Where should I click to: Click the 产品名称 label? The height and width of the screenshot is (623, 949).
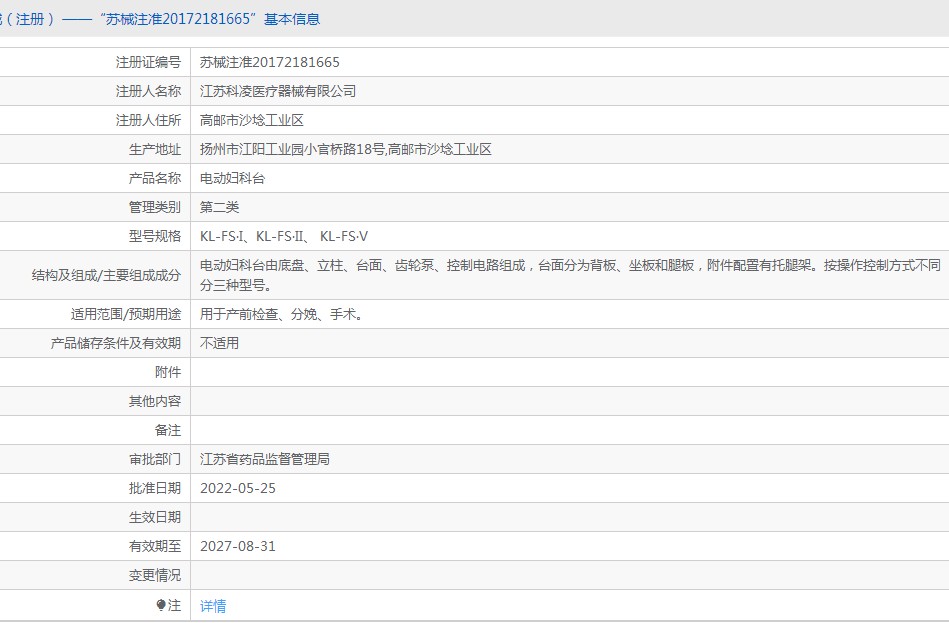click(x=155, y=179)
